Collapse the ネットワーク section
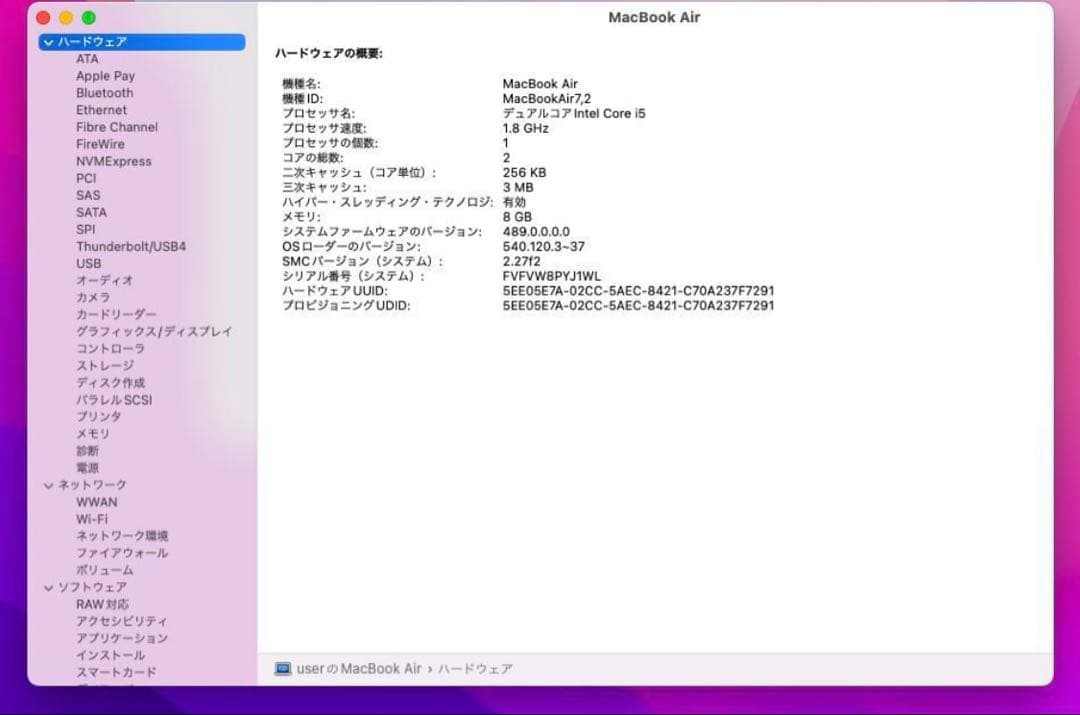1080x715 pixels. (47, 484)
